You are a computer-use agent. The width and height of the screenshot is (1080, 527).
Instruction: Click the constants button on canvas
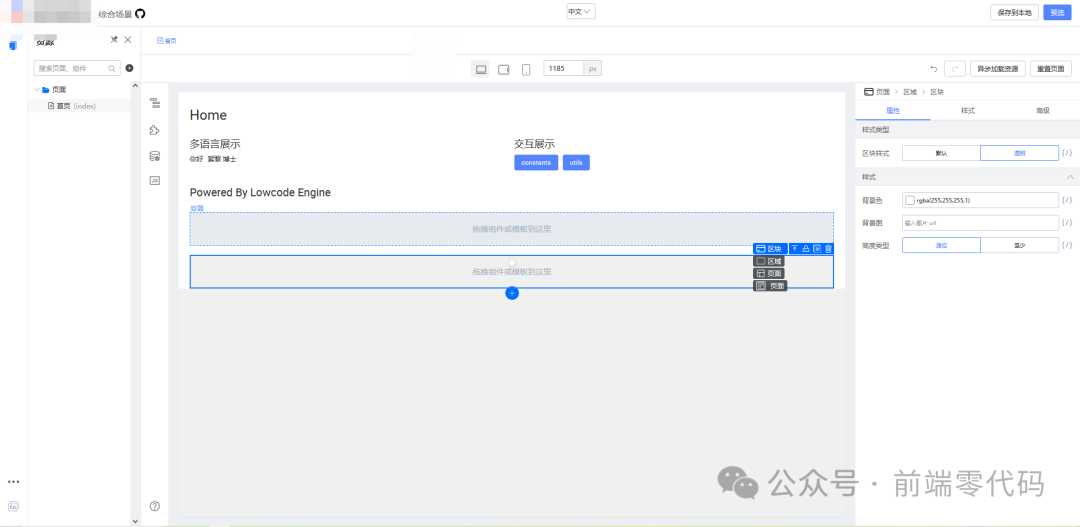(536, 163)
